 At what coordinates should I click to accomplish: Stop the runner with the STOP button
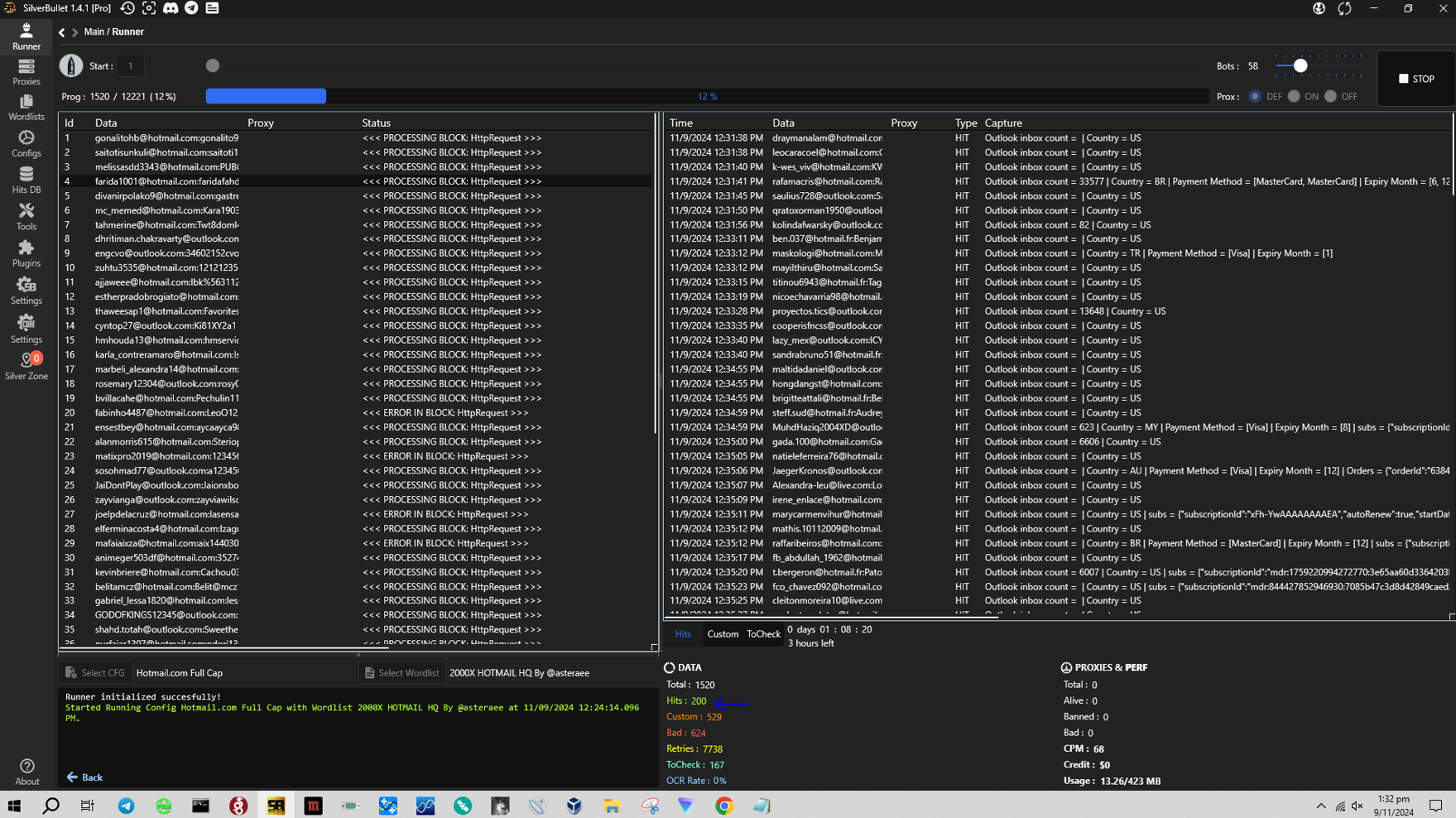pos(1416,79)
